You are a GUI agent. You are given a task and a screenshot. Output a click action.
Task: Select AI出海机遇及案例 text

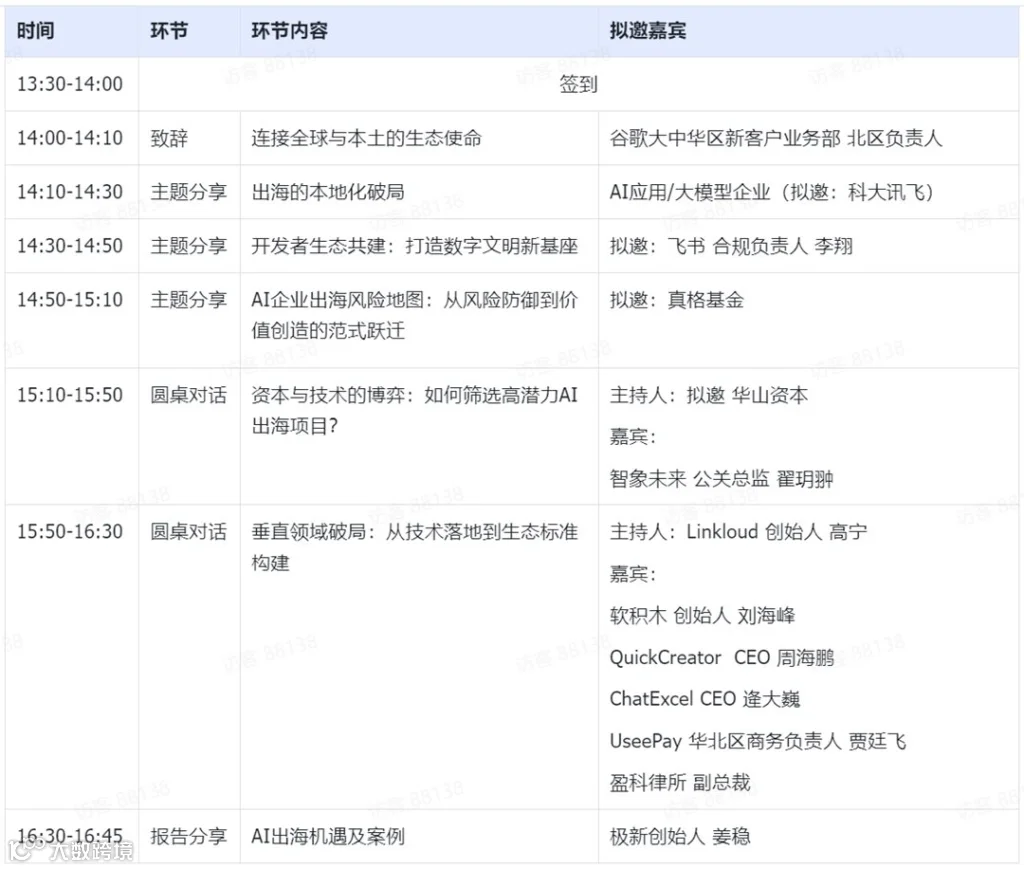point(328,836)
